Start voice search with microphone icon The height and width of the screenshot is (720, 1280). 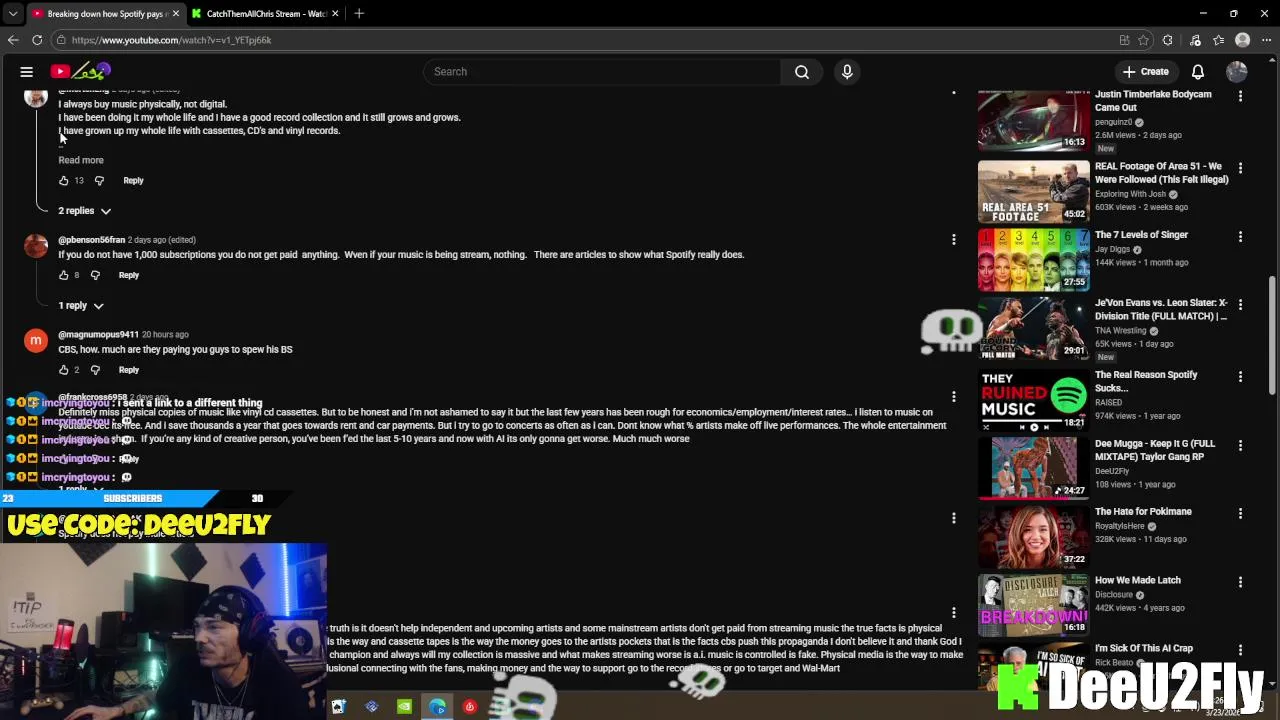(847, 72)
